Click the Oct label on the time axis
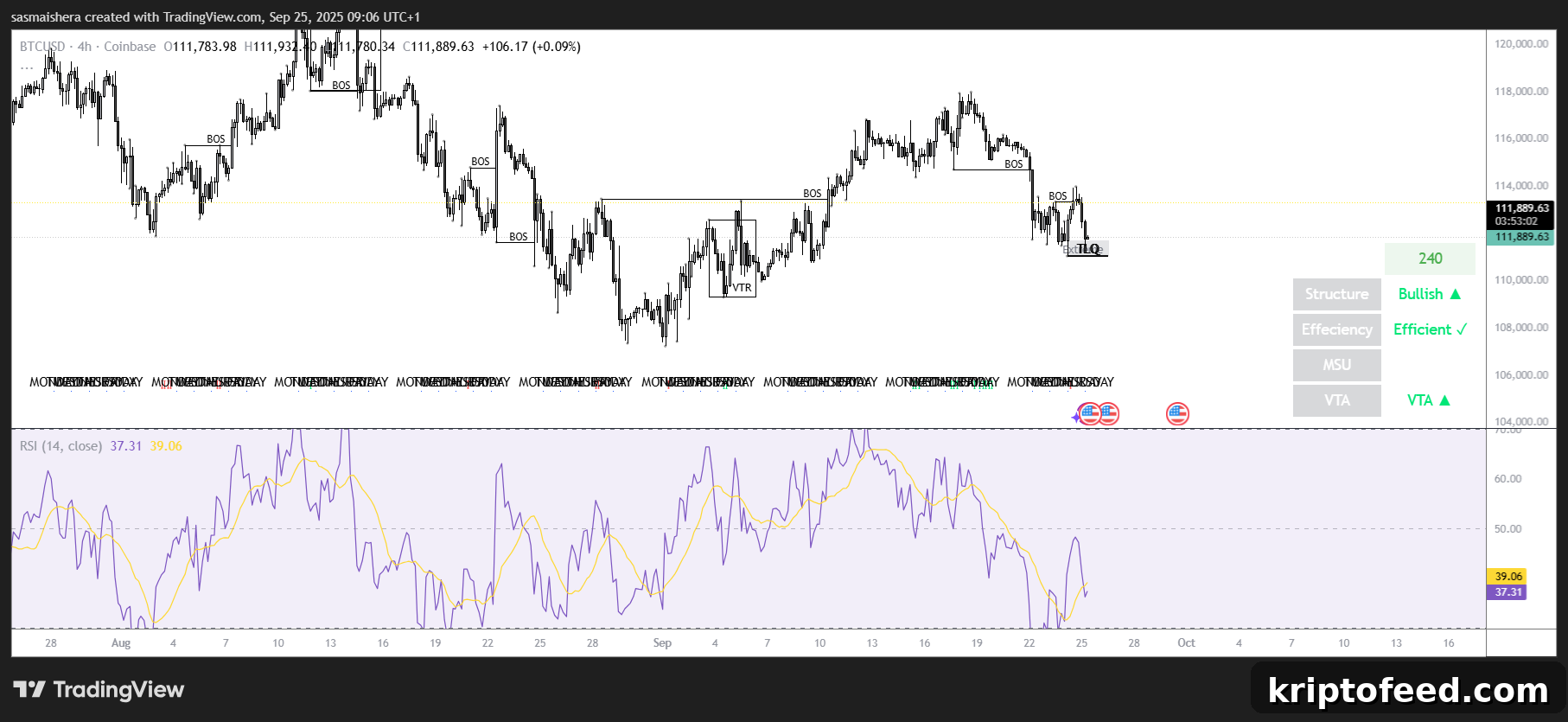Viewport: 1568px width, 722px height. (1186, 643)
